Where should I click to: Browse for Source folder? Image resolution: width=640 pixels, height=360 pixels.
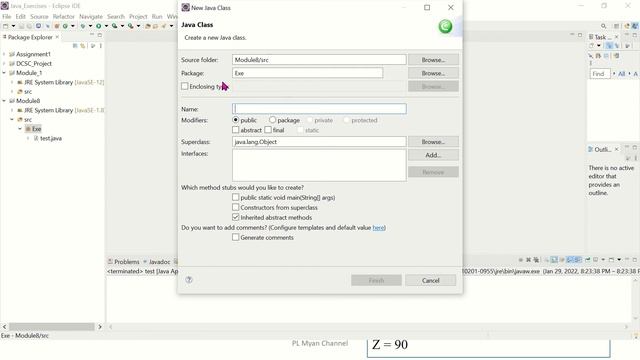click(x=433, y=60)
